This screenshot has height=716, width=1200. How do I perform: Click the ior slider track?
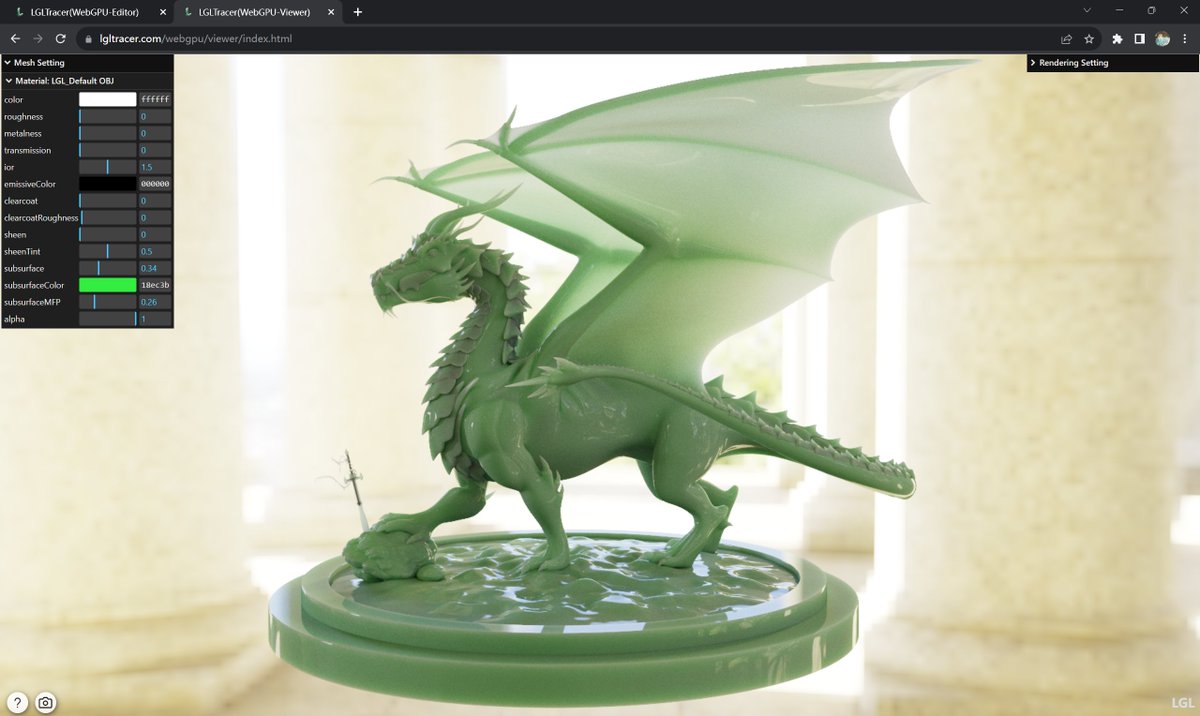coord(107,167)
